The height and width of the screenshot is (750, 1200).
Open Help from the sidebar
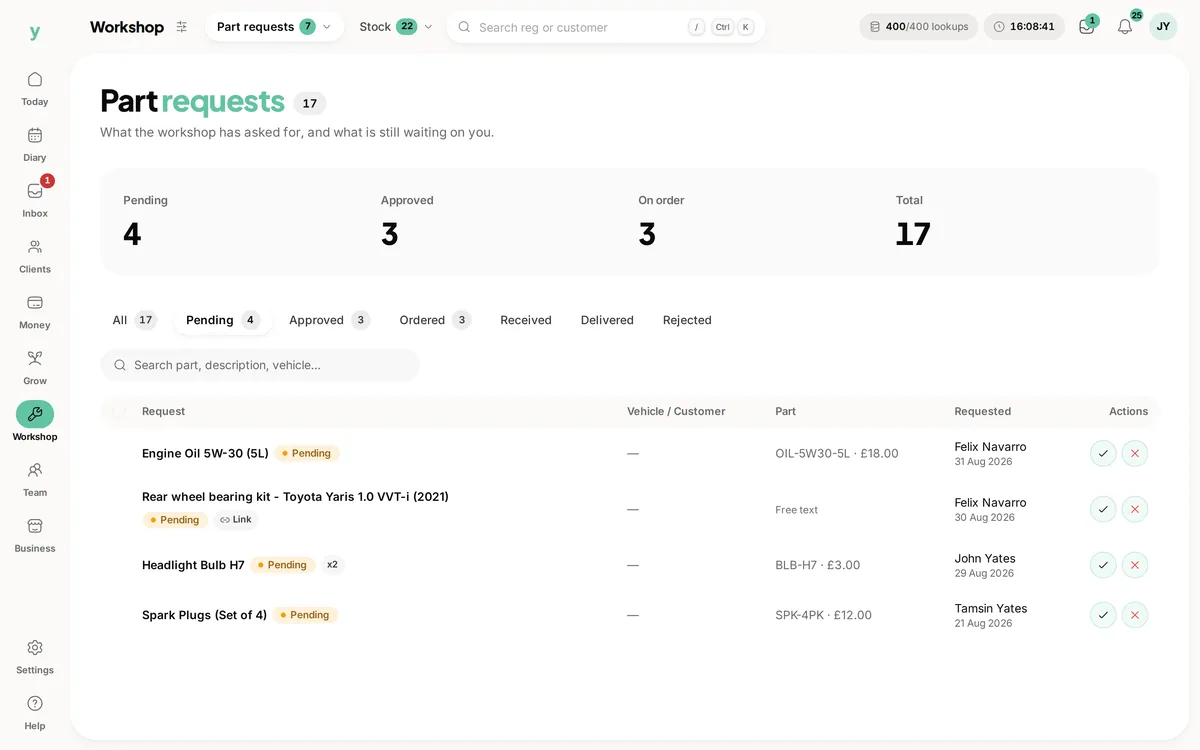pyautogui.click(x=35, y=713)
